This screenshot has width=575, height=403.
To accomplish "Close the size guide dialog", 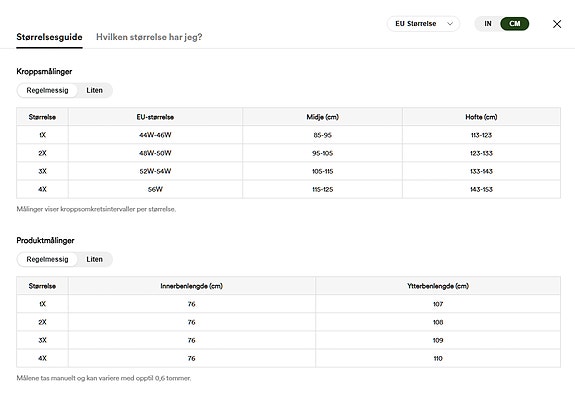I will click(557, 24).
